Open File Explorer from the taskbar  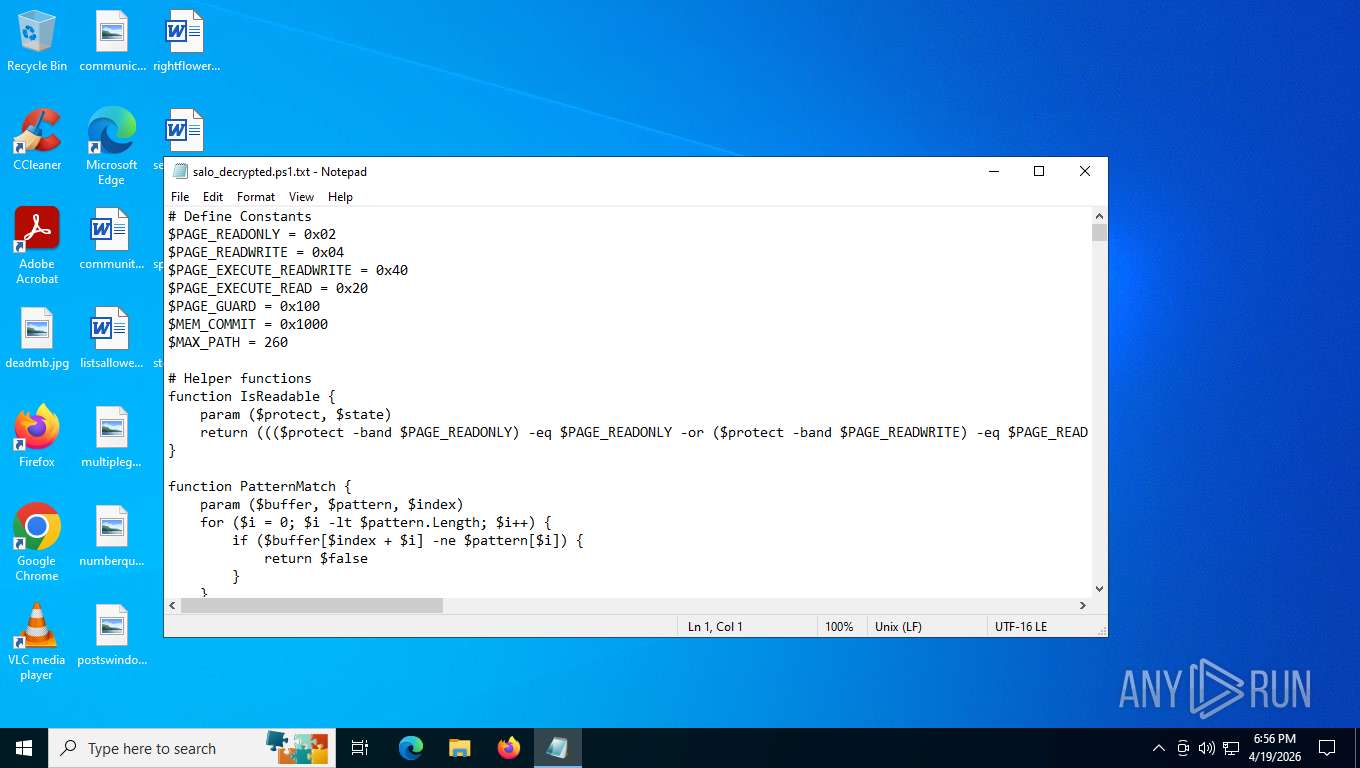[x=459, y=748]
